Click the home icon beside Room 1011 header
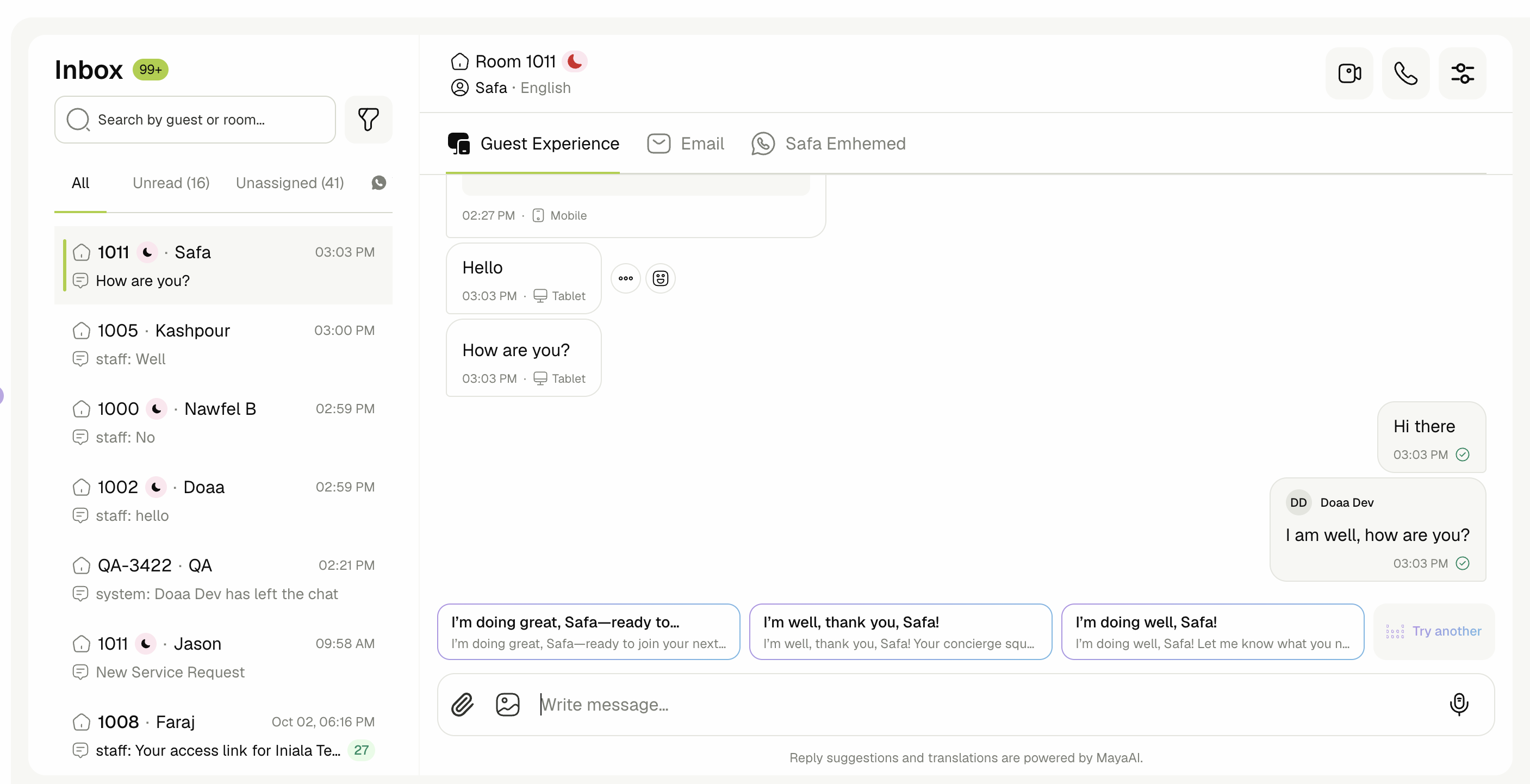 (460, 61)
